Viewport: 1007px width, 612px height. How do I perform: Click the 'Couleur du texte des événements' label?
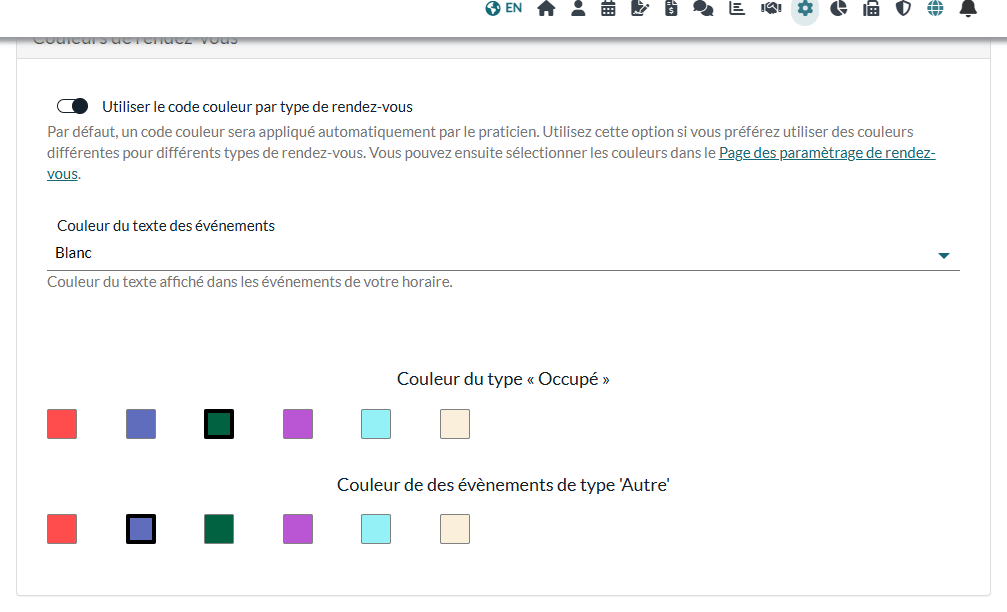[x=166, y=226]
